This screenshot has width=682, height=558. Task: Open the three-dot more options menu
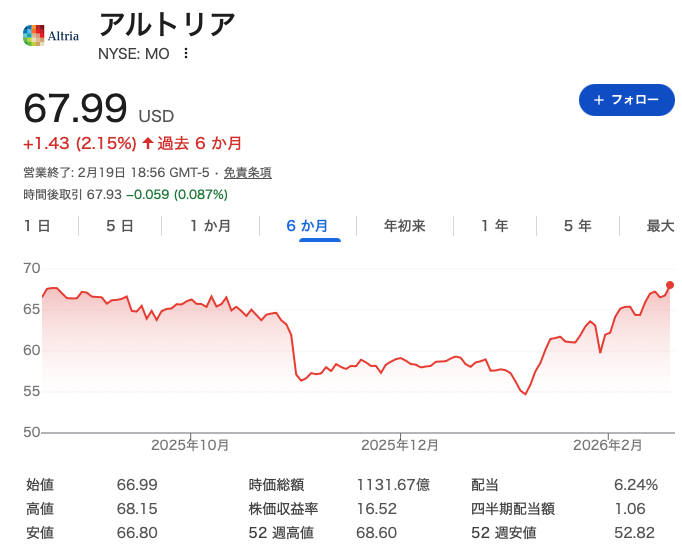[x=185, y=54]
